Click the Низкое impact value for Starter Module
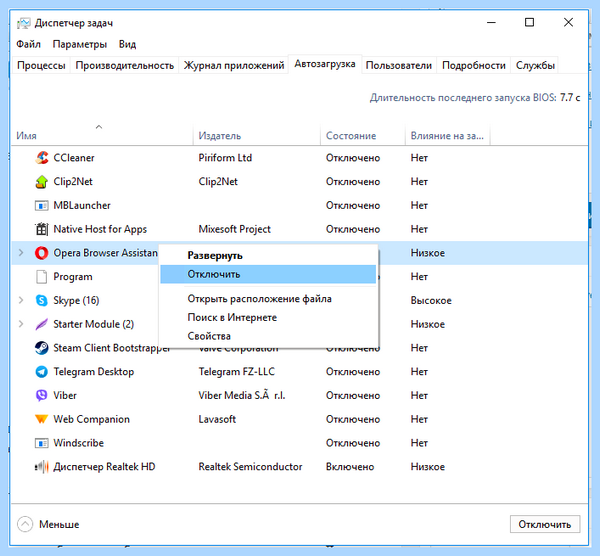 (x=428, y=324)
